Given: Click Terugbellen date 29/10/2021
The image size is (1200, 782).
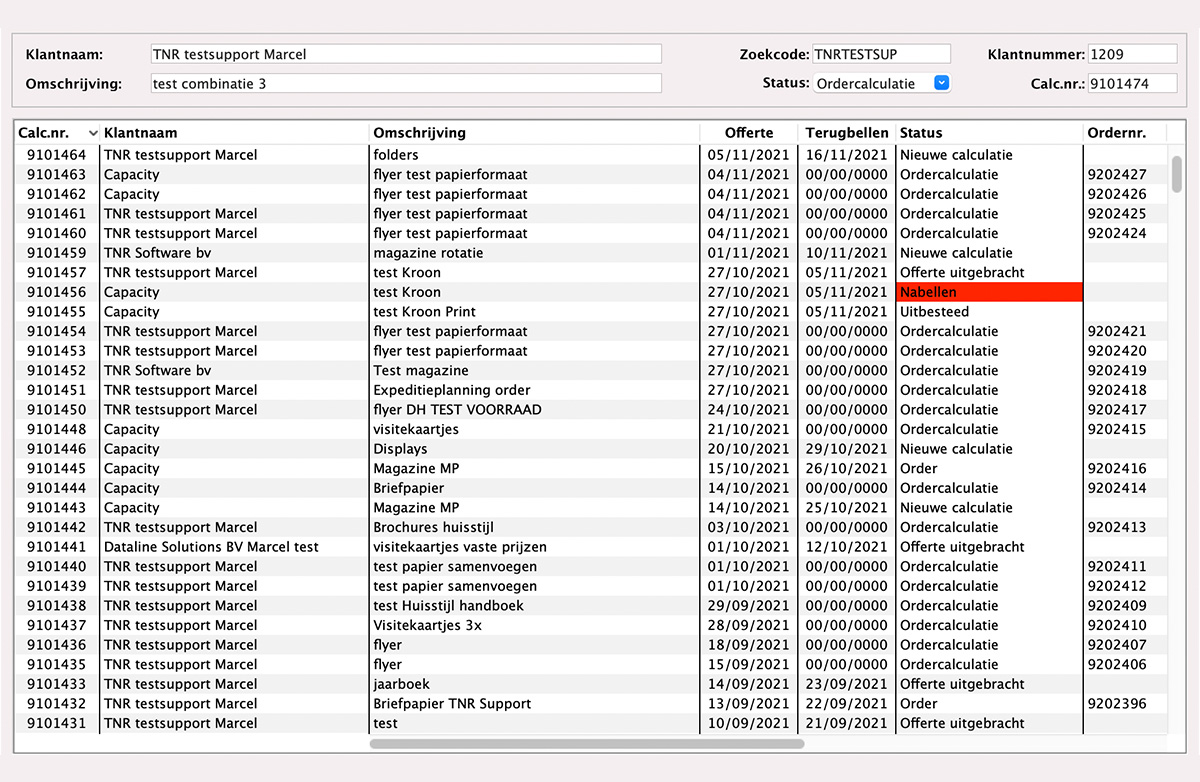Looking at the screenshot, I should click(846, 449).
